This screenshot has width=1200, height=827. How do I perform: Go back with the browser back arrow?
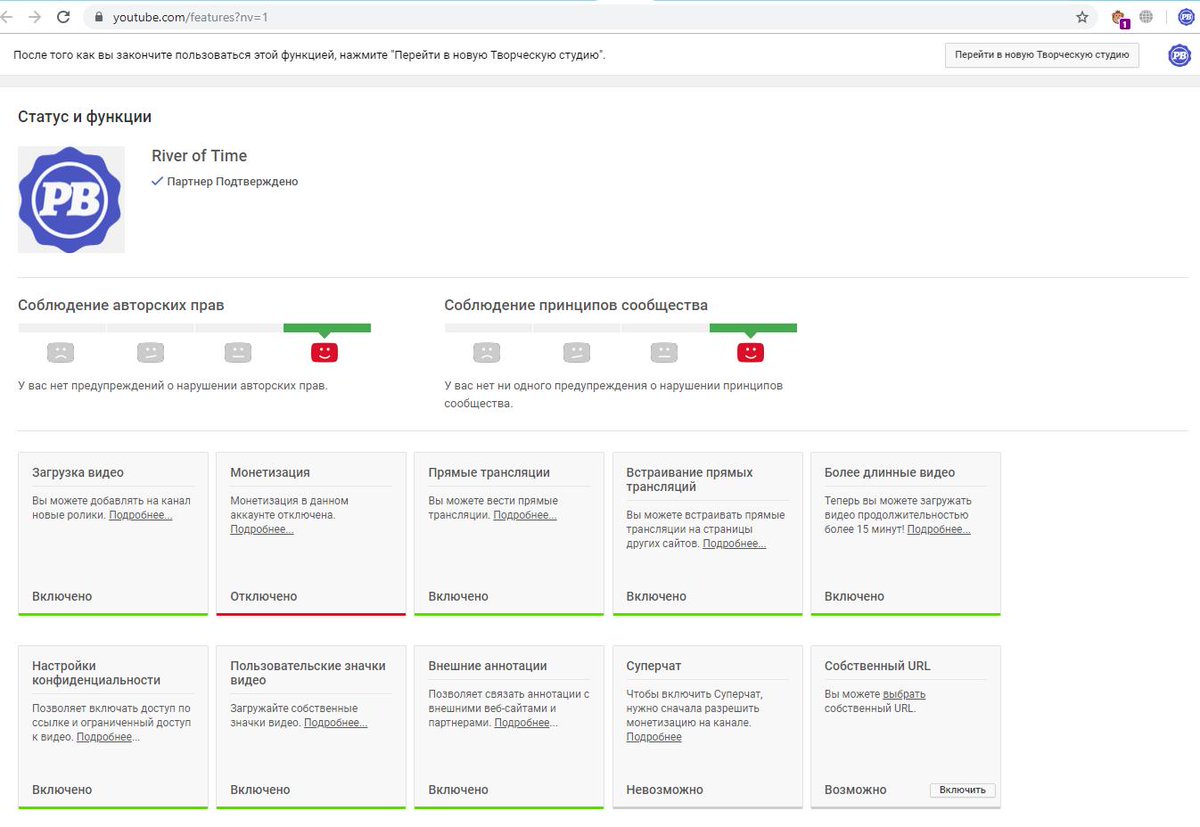click(8, 17)
